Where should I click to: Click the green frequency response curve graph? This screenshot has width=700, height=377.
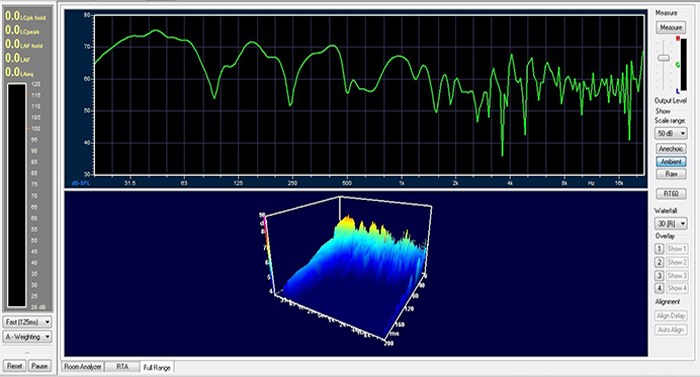[369, 95]
